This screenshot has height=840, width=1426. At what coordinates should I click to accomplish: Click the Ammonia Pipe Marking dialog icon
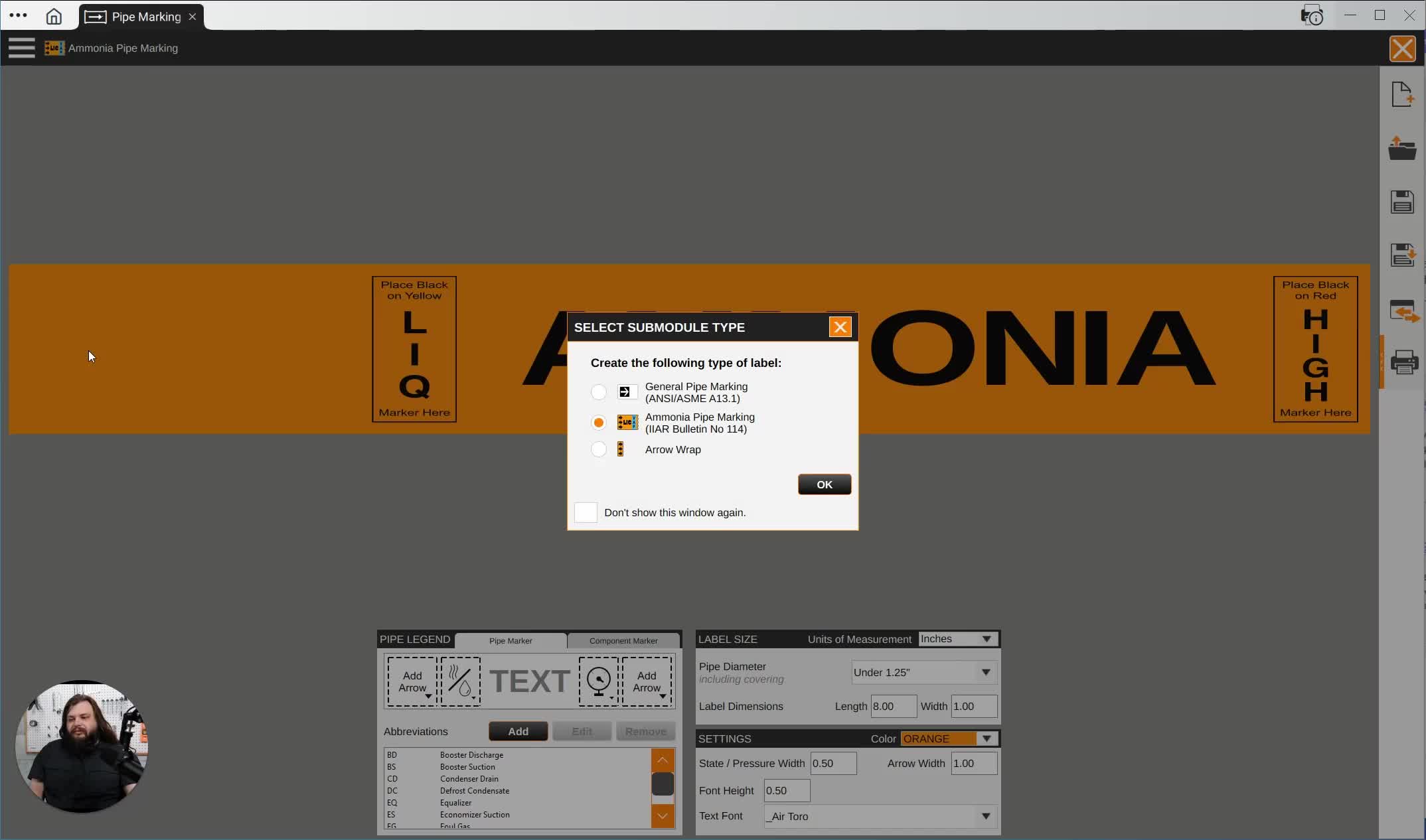(x=627, y=423)
